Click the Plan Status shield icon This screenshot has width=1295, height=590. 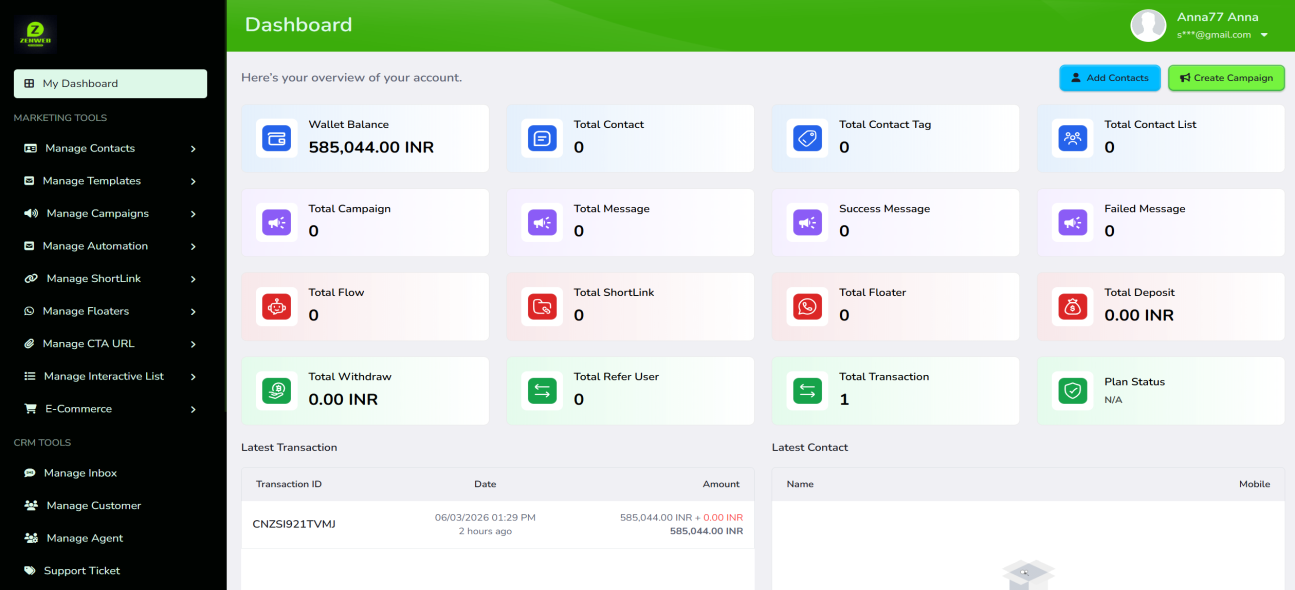1072,390
